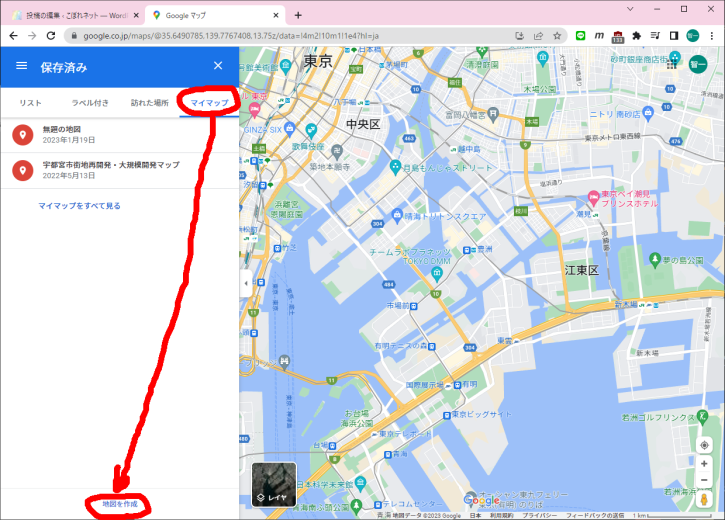This screenshot has width=725, height=520.
Task: Click the red pin icon beside 無題の地図
Action: tap(23, 135)
